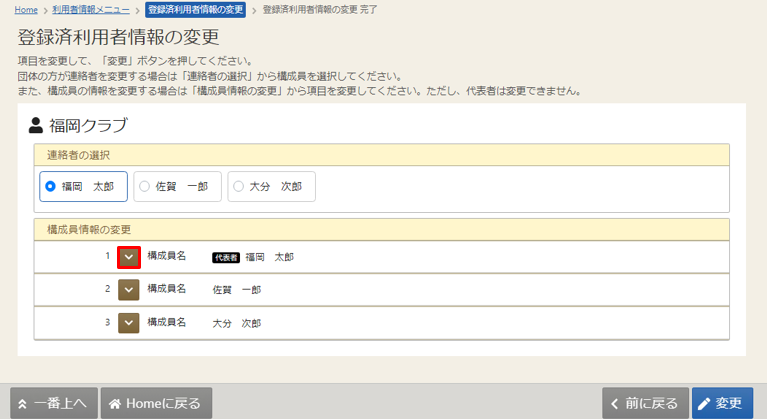Select 福岡 太郎 as contact person
The width and height of the screenshot is (768, 419).
point(51,186)
